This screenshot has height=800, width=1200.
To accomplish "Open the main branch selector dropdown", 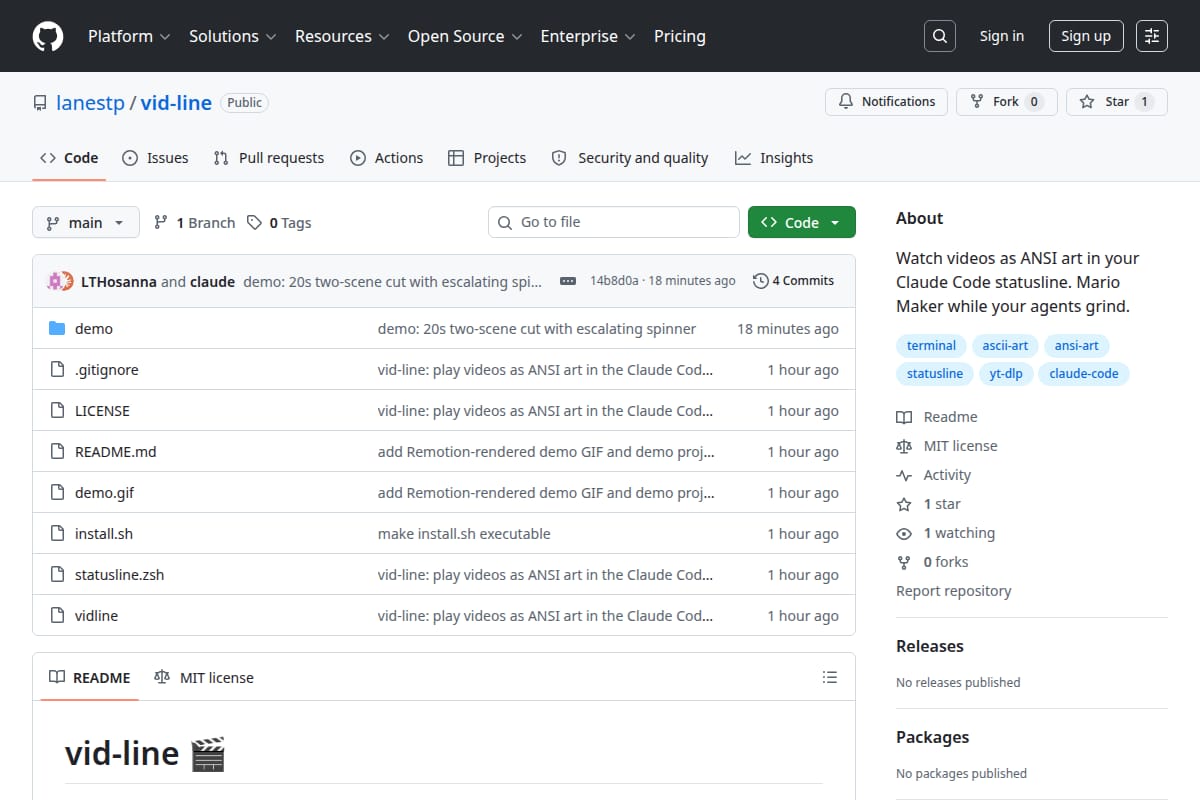I will [85, 222].
